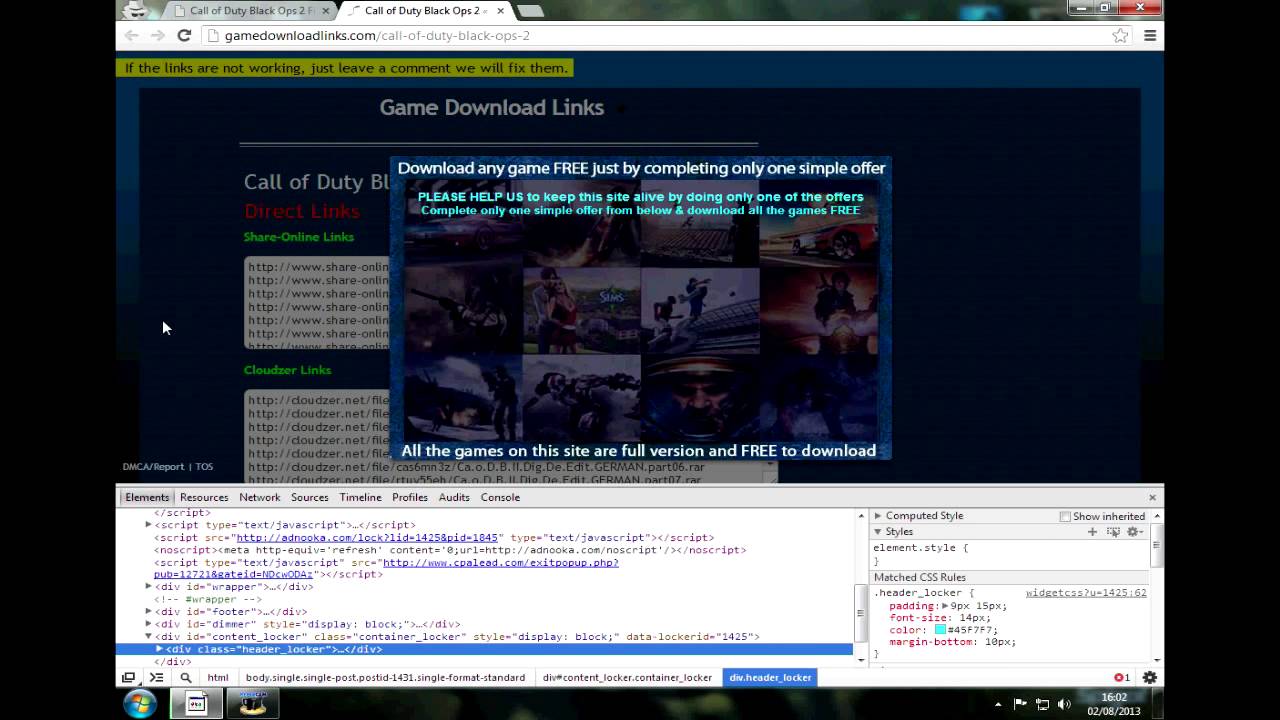Select the body.single breadcrumb
Screen dimensions: 1280x720
(x=385, y=677)
